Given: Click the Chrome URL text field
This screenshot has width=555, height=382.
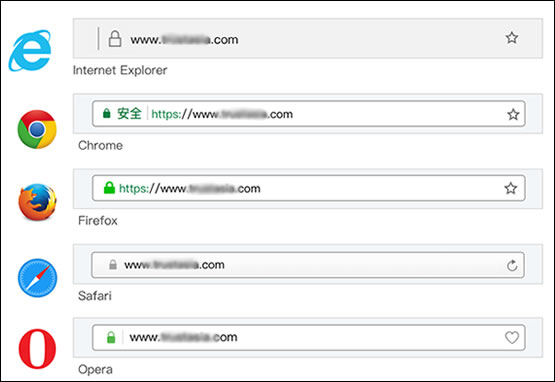Looking at the screenshot, I should [309, 114].
